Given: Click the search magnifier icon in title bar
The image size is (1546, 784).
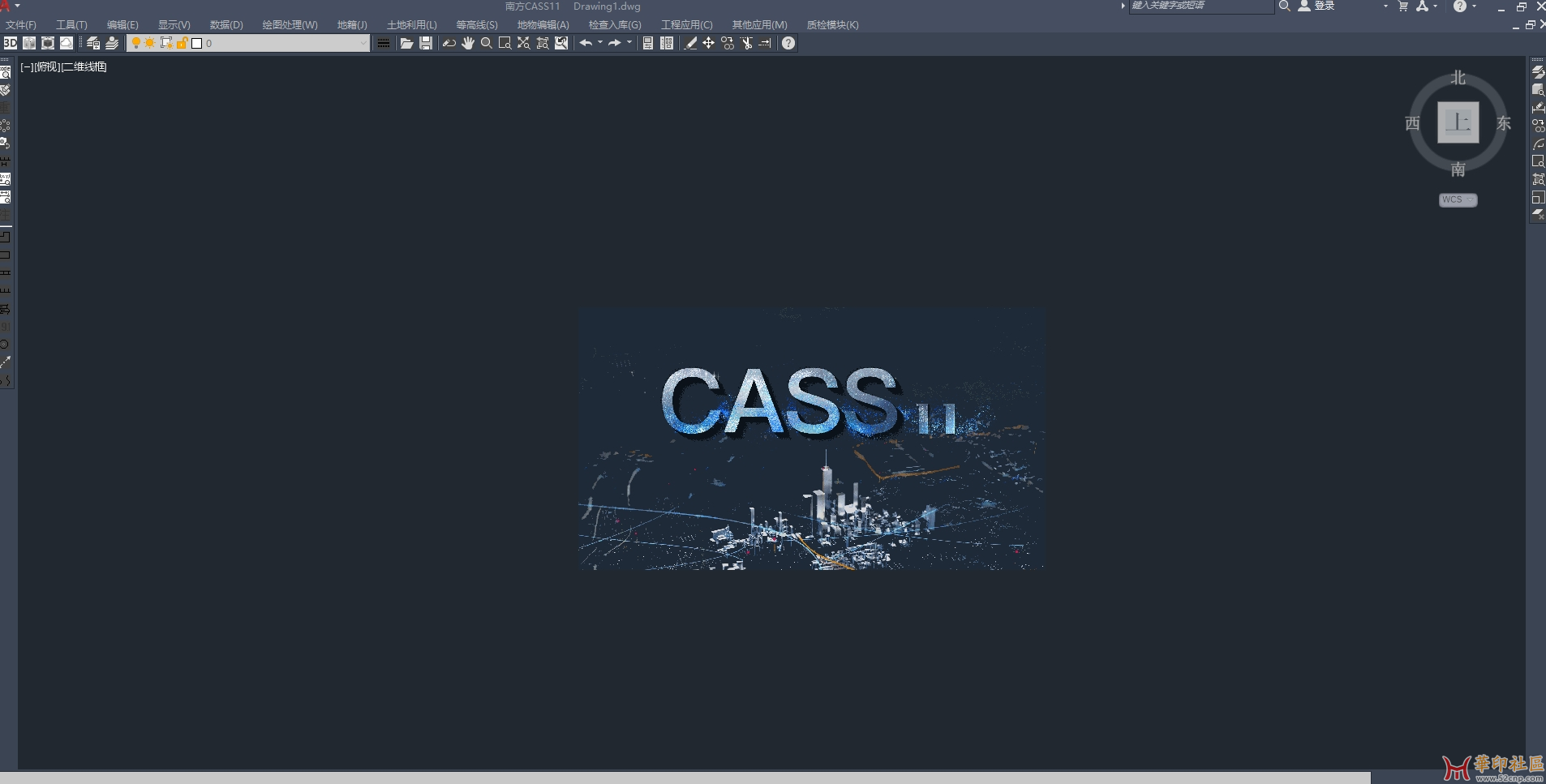Looking at the screenshot, I should click(1285, 6).
